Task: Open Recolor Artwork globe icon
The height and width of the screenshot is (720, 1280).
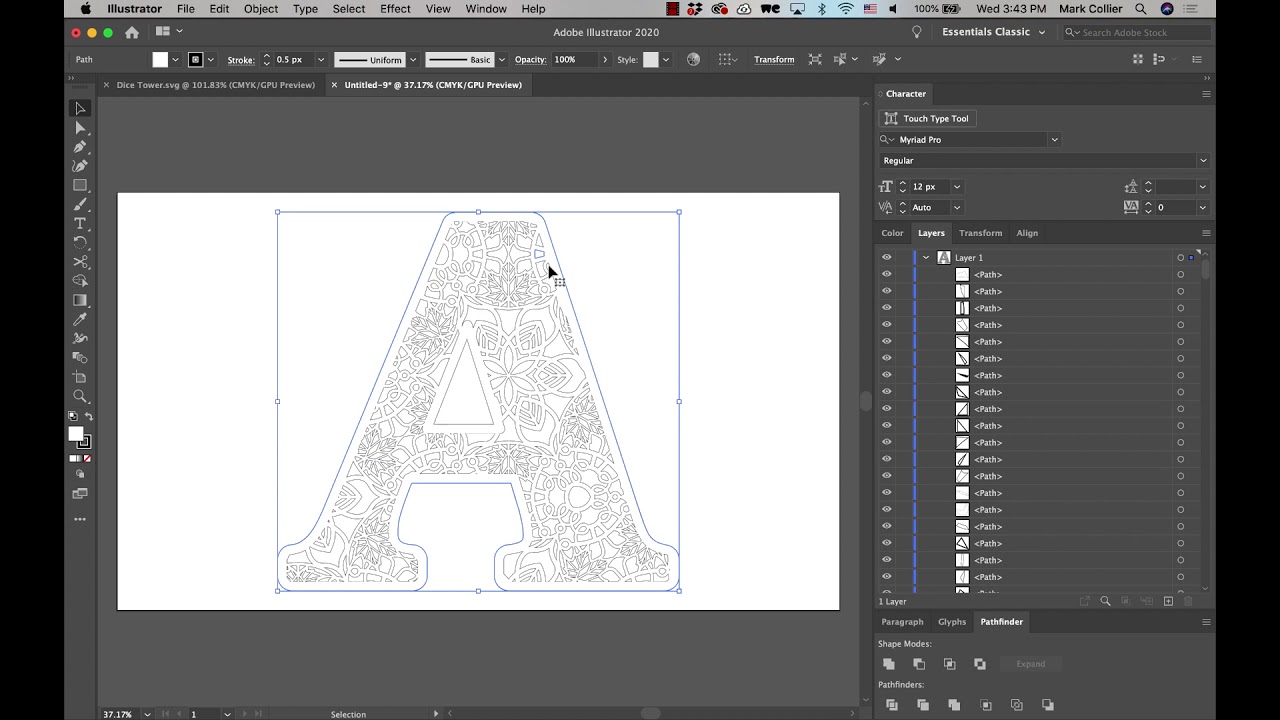Action: (693, 59)
